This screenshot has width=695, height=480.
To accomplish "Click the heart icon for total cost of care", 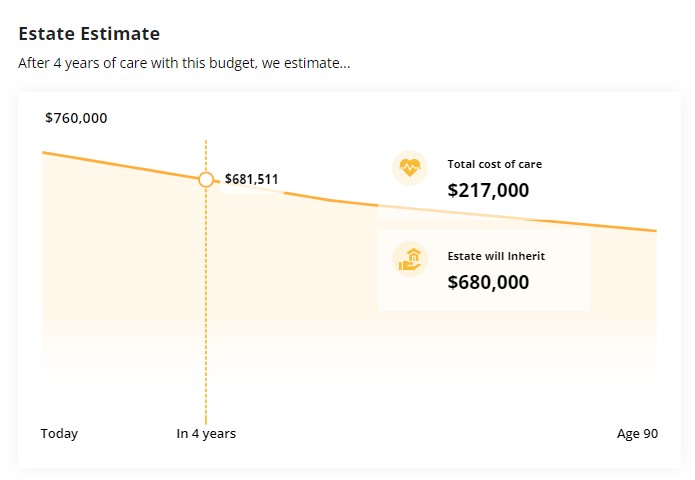I will [x=409, y=167].
